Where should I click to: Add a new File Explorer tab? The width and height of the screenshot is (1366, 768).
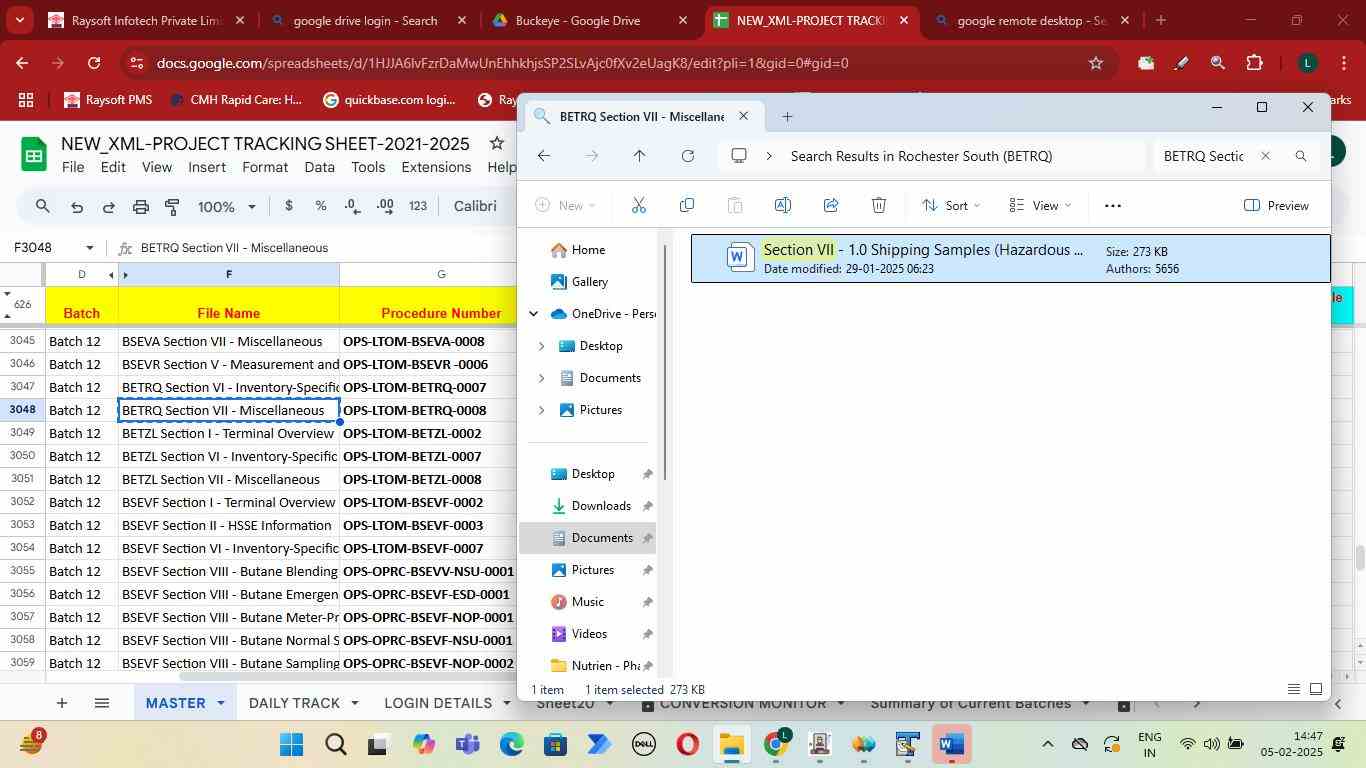coord(787,117)
